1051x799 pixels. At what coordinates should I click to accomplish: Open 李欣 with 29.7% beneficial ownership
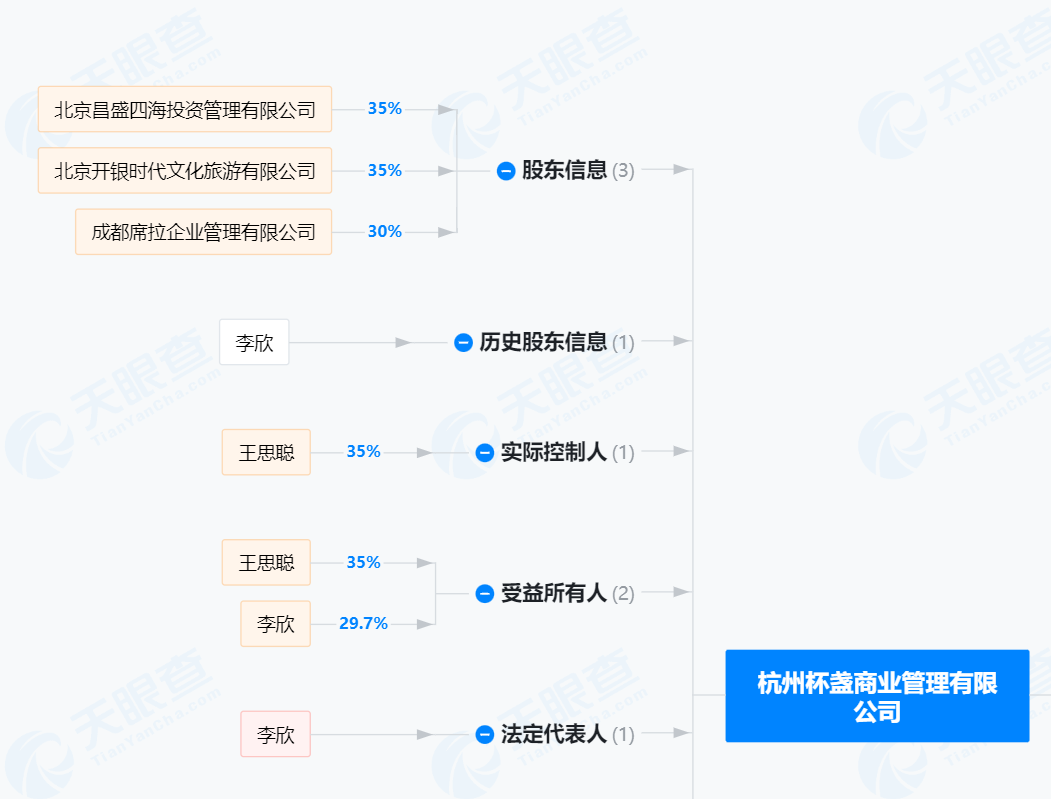(275, 624)
